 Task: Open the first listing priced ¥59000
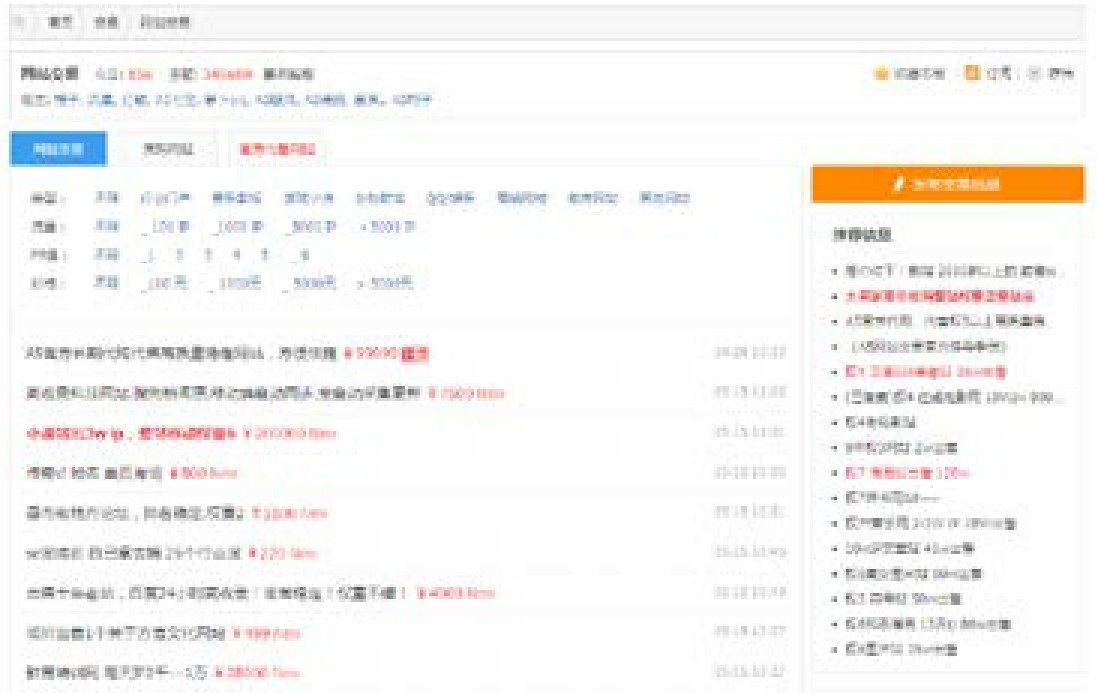(182, 353)
